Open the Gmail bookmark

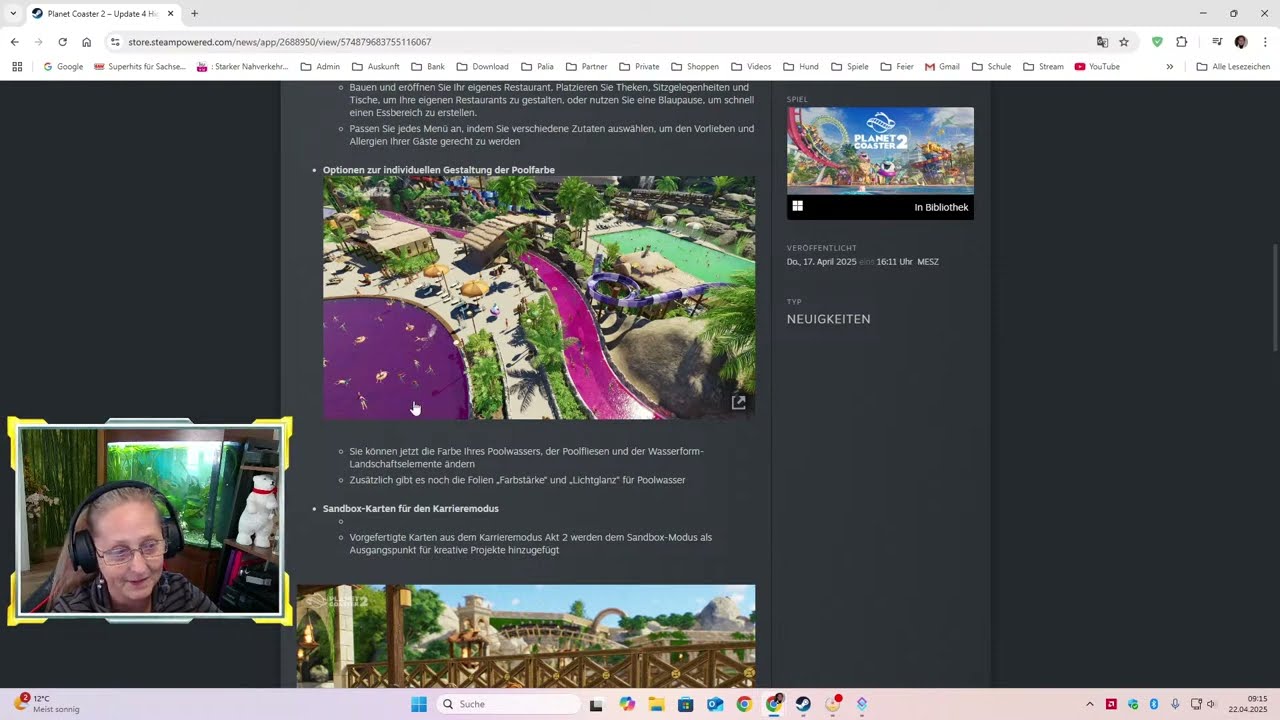click(942, 67)
